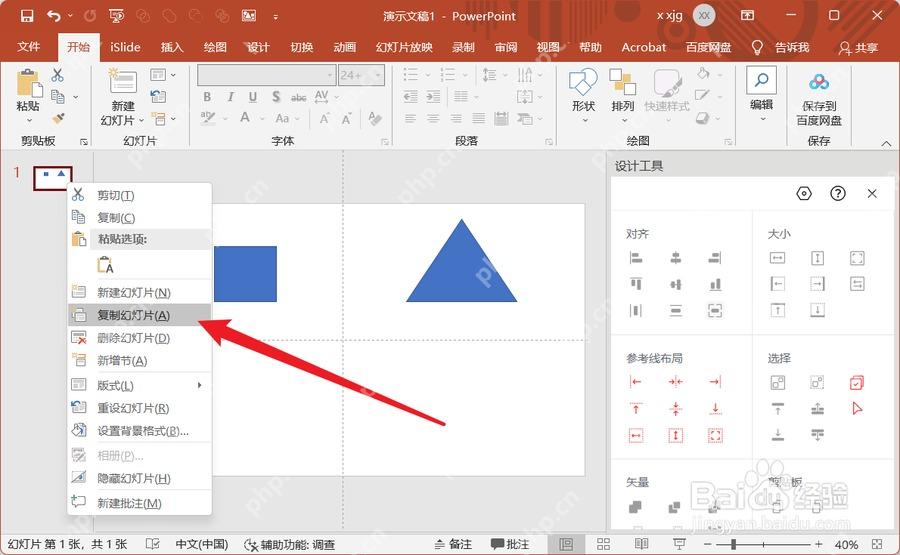The height and width of the screenshot is (555, 900).
Task: Click the align left icon under 对齐
Action: (x=636, y=258)
